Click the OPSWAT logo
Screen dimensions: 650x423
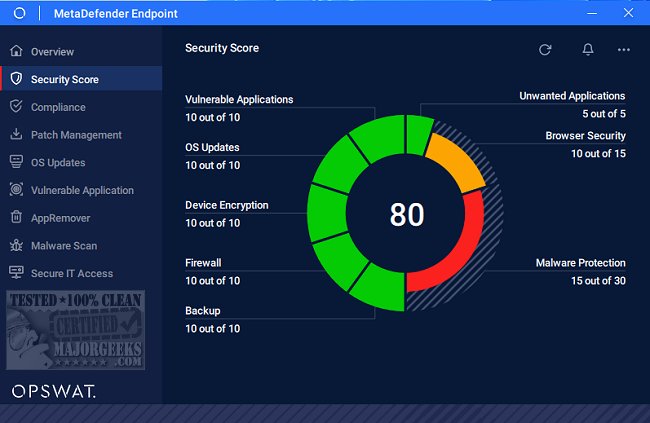(53, 391)
